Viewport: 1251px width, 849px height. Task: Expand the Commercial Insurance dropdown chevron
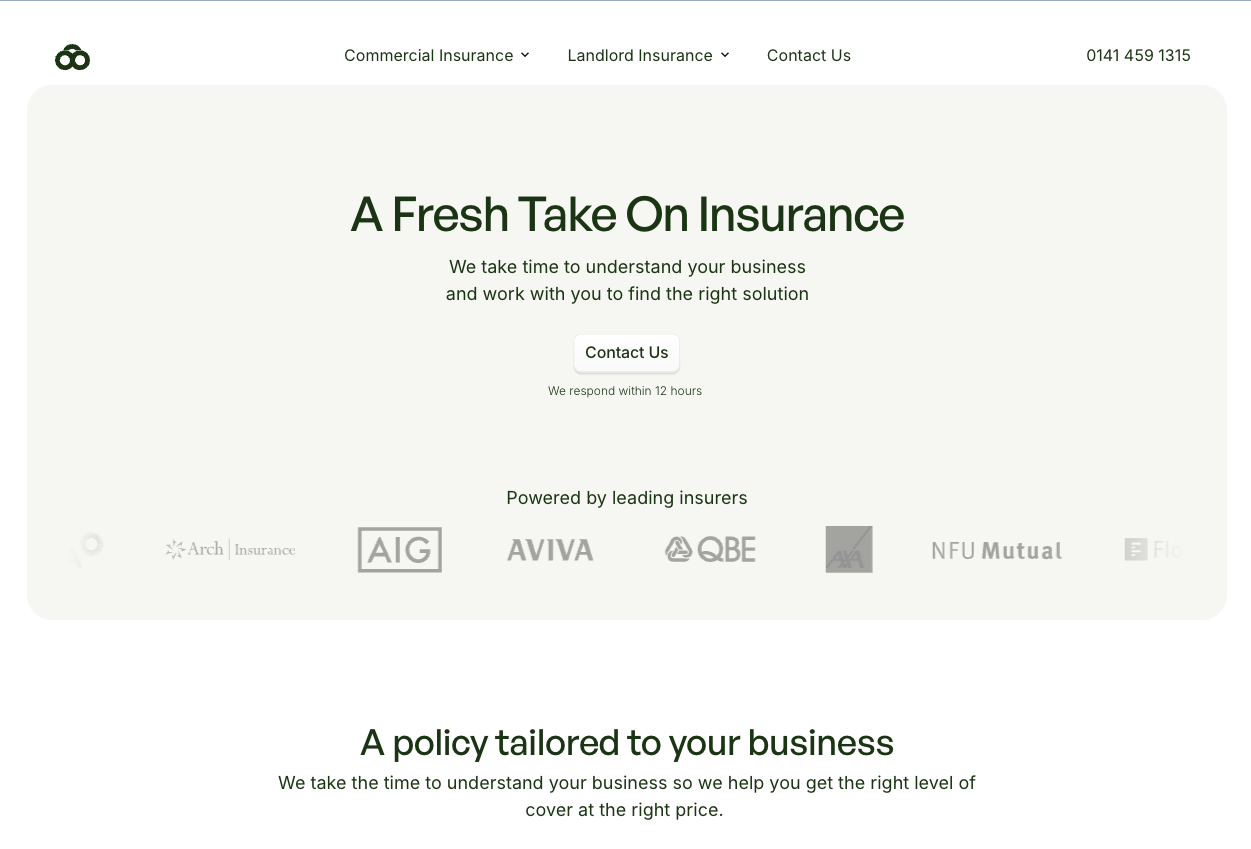[525, 55]
